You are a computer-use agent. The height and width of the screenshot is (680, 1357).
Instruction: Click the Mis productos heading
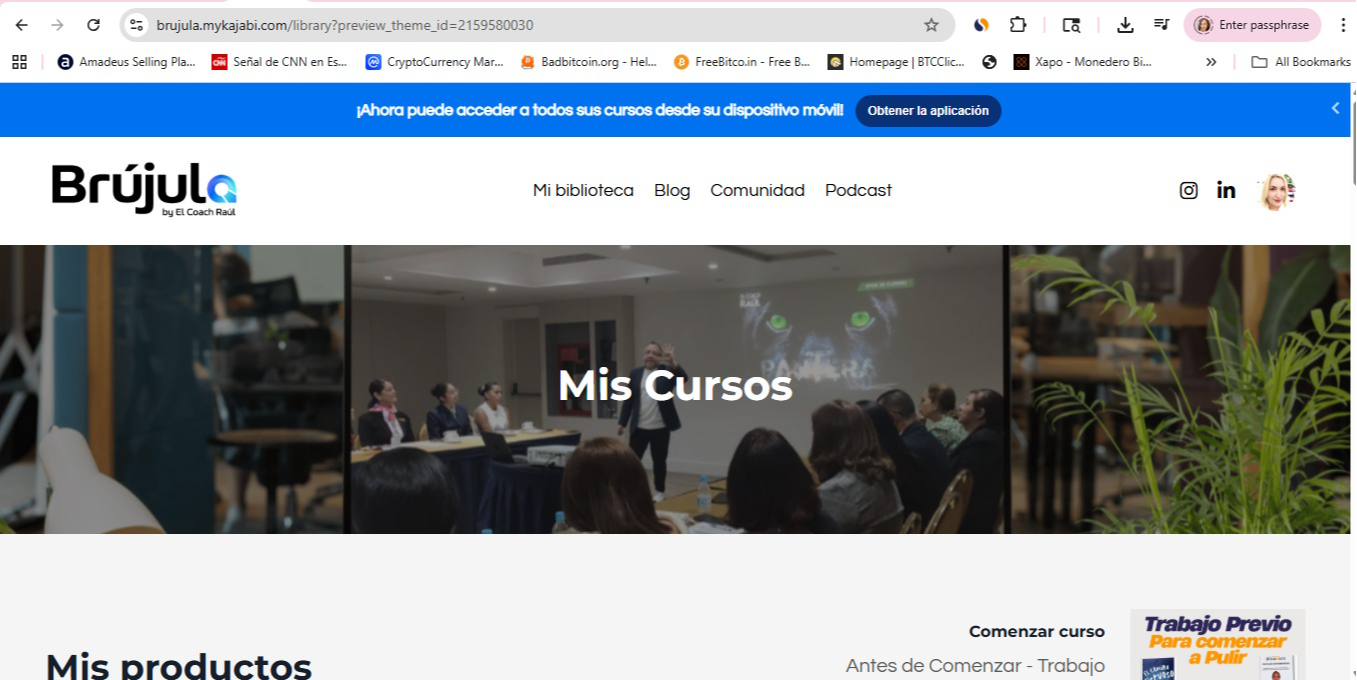pyautogui.click(x=179, y=665)
